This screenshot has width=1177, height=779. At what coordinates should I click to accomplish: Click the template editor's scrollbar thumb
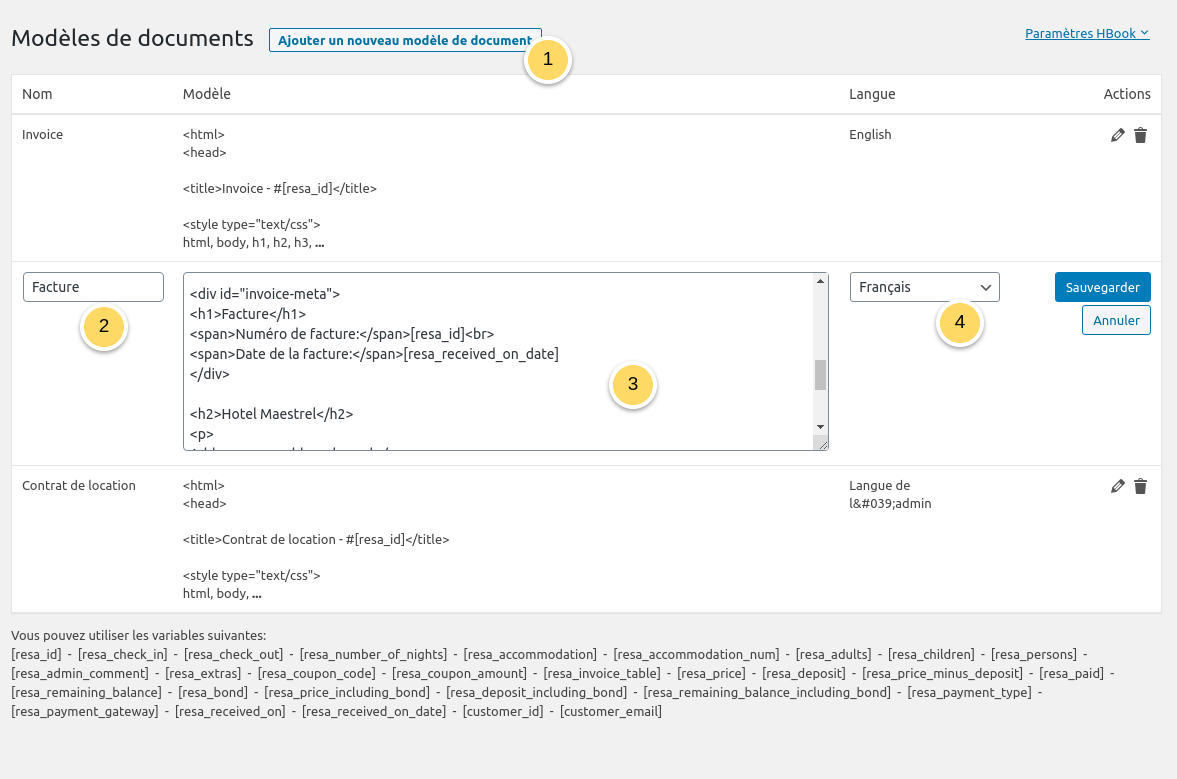click(x=821, y=374)
